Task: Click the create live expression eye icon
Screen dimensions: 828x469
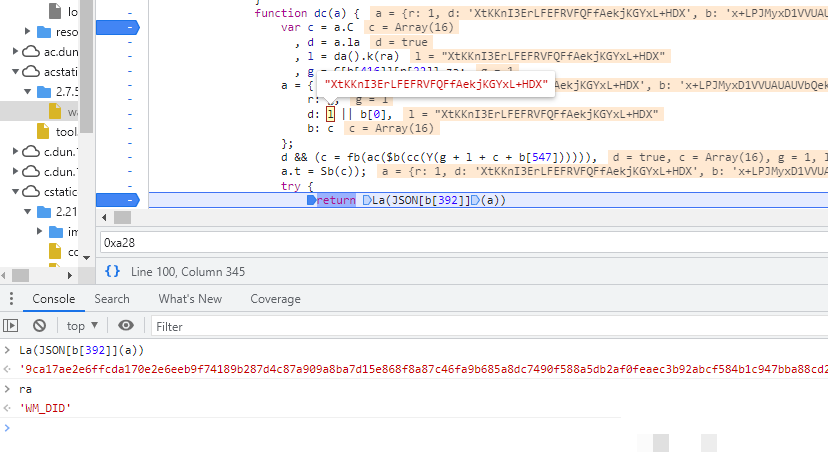Action: (x=126, y=326)
